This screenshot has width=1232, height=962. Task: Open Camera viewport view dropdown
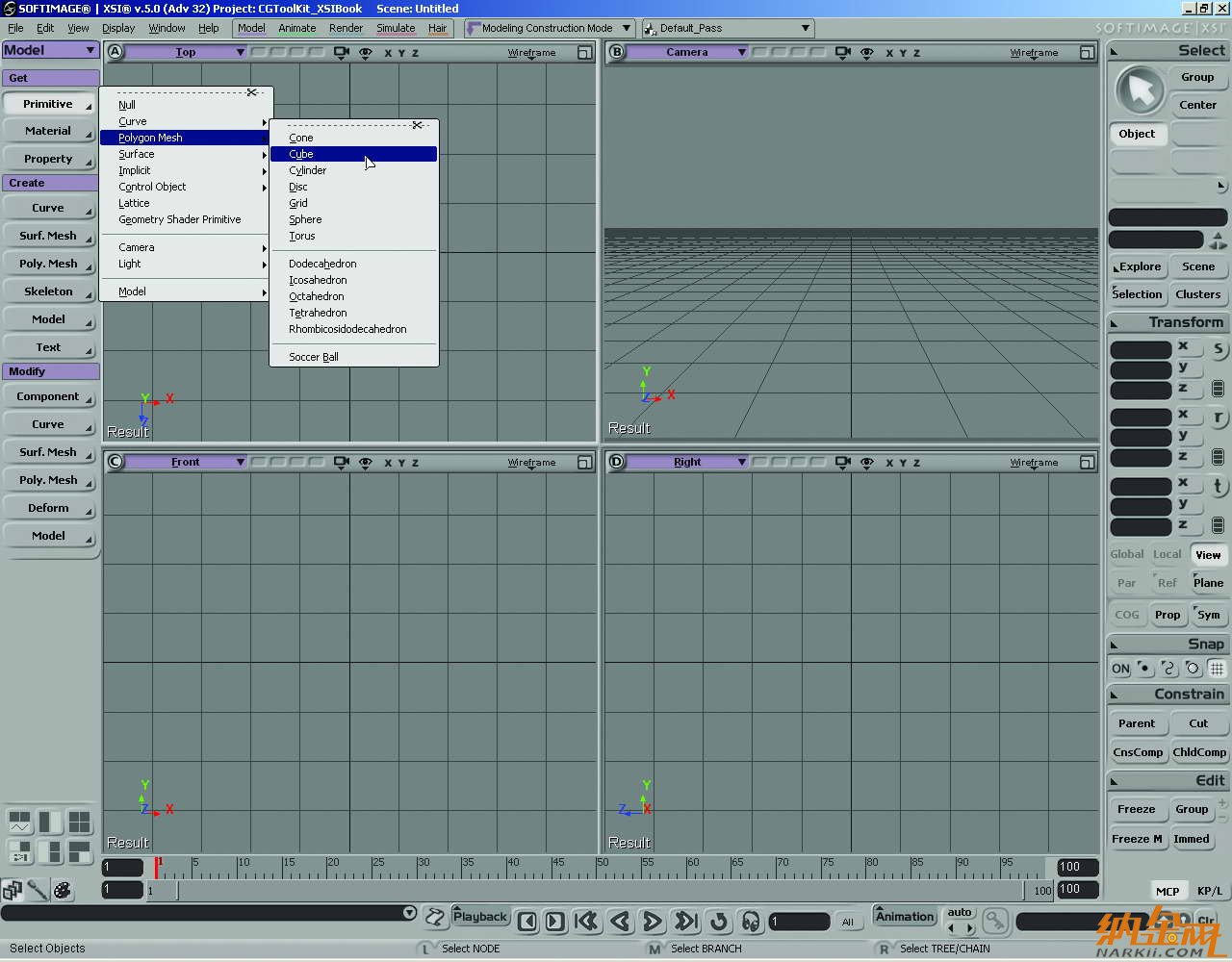[688, 52]
